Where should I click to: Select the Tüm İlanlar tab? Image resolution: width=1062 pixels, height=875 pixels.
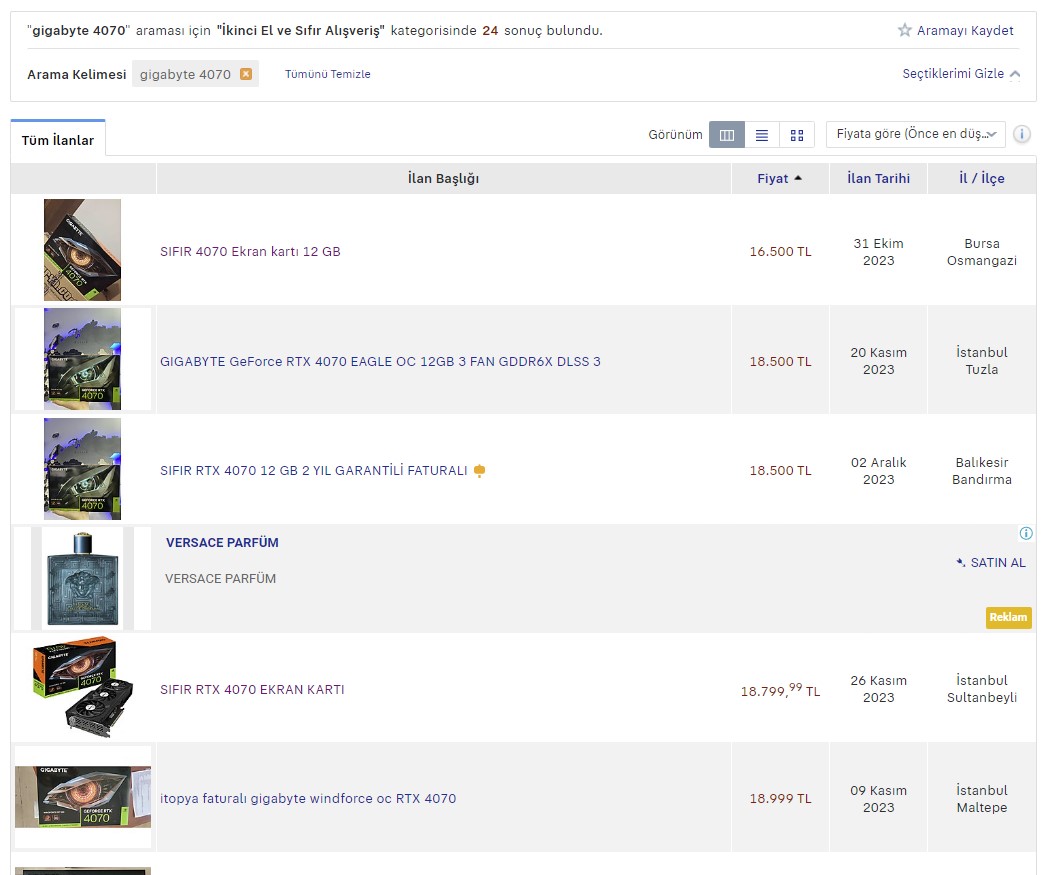tap(58, 140)
